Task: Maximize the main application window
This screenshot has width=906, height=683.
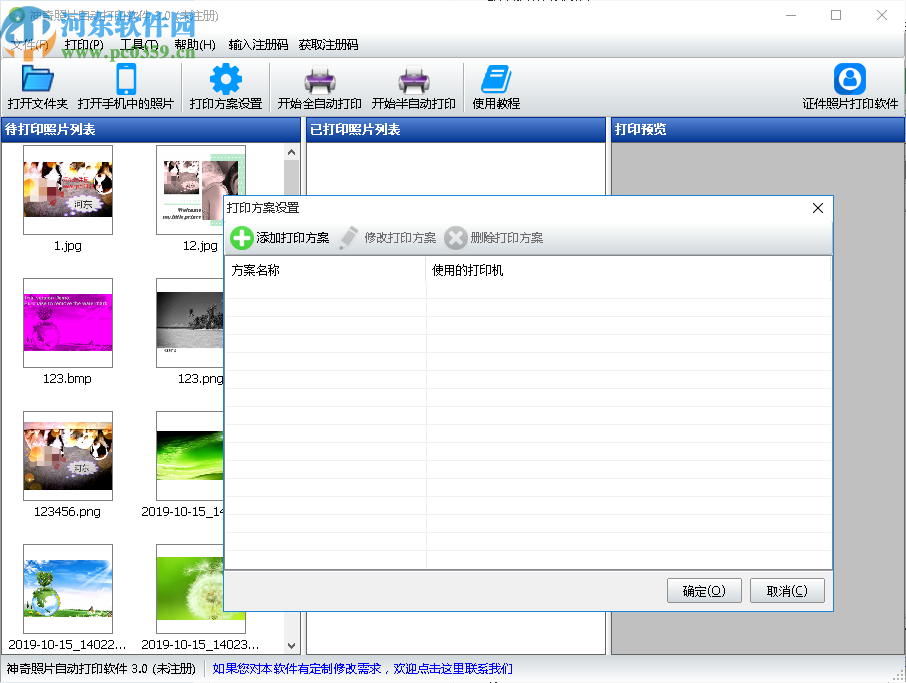Action: (836, 15)
